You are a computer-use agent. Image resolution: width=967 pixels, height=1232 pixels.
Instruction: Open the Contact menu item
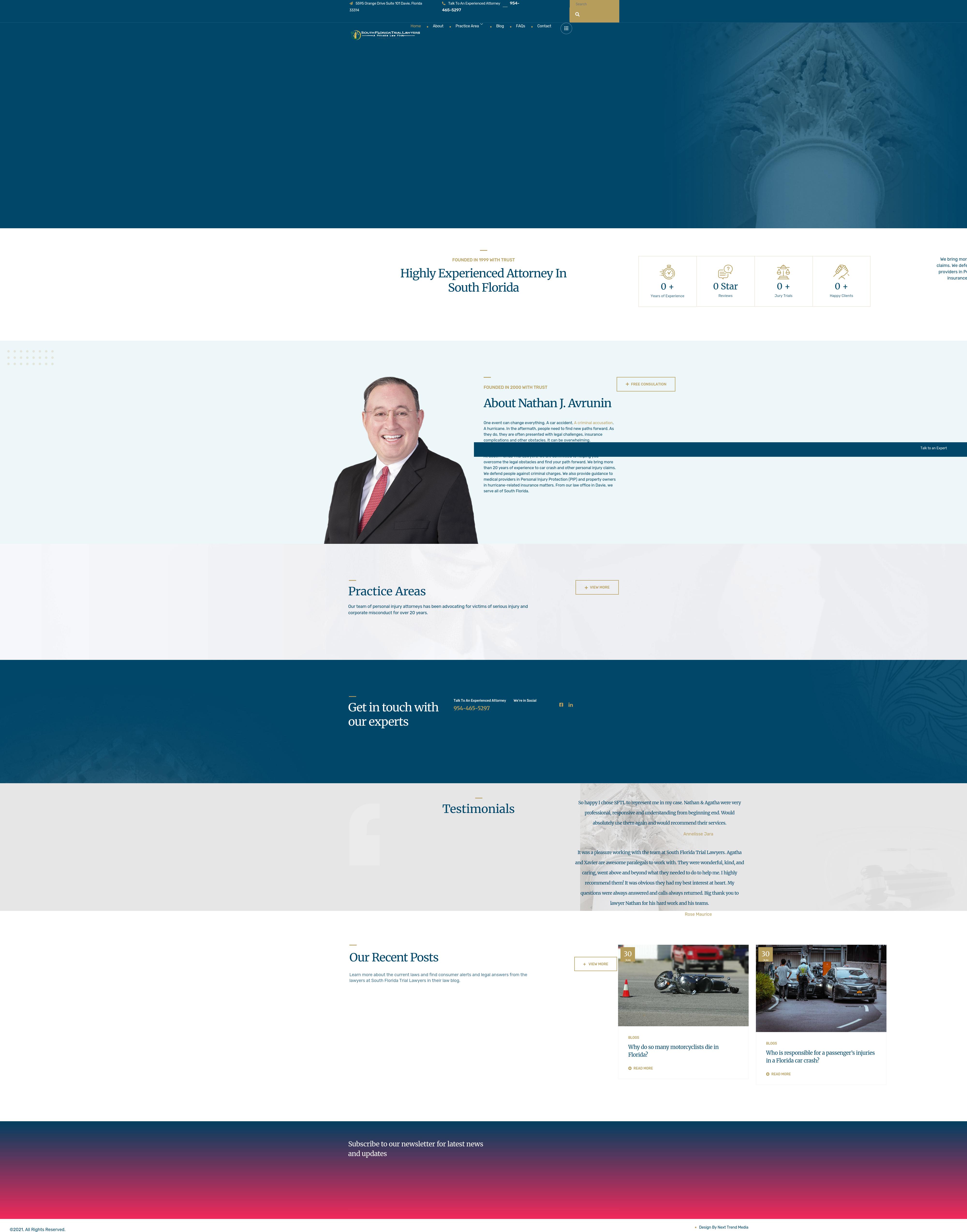[544, 26]
